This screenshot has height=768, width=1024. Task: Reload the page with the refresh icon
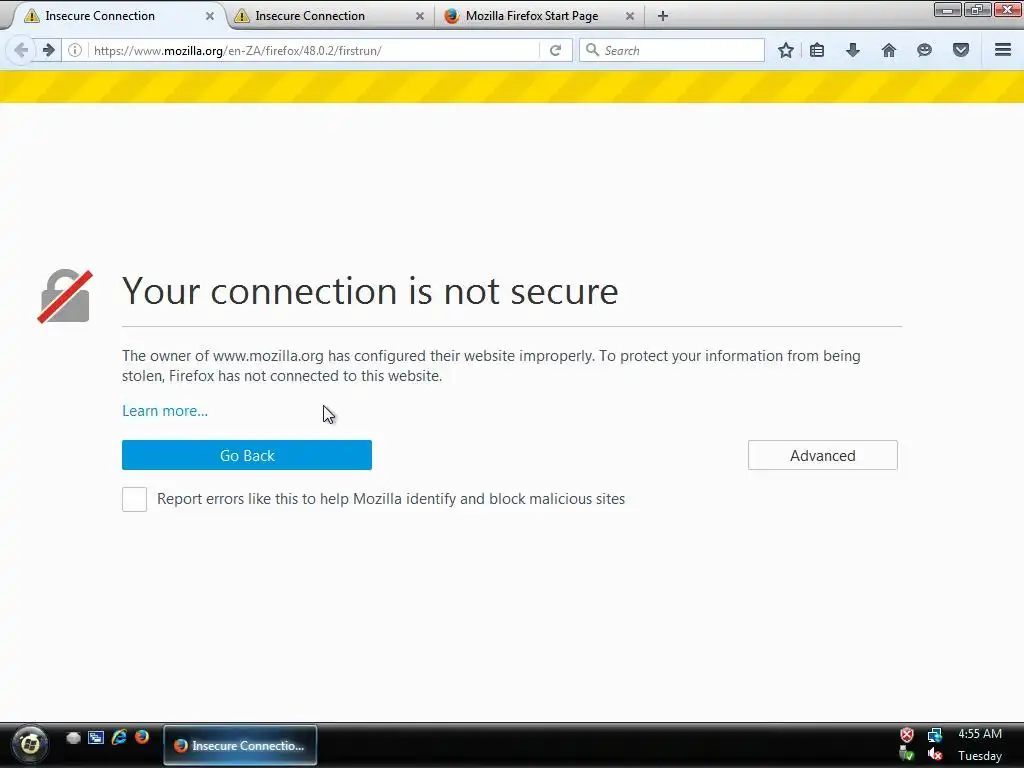[x=555, y=50]
